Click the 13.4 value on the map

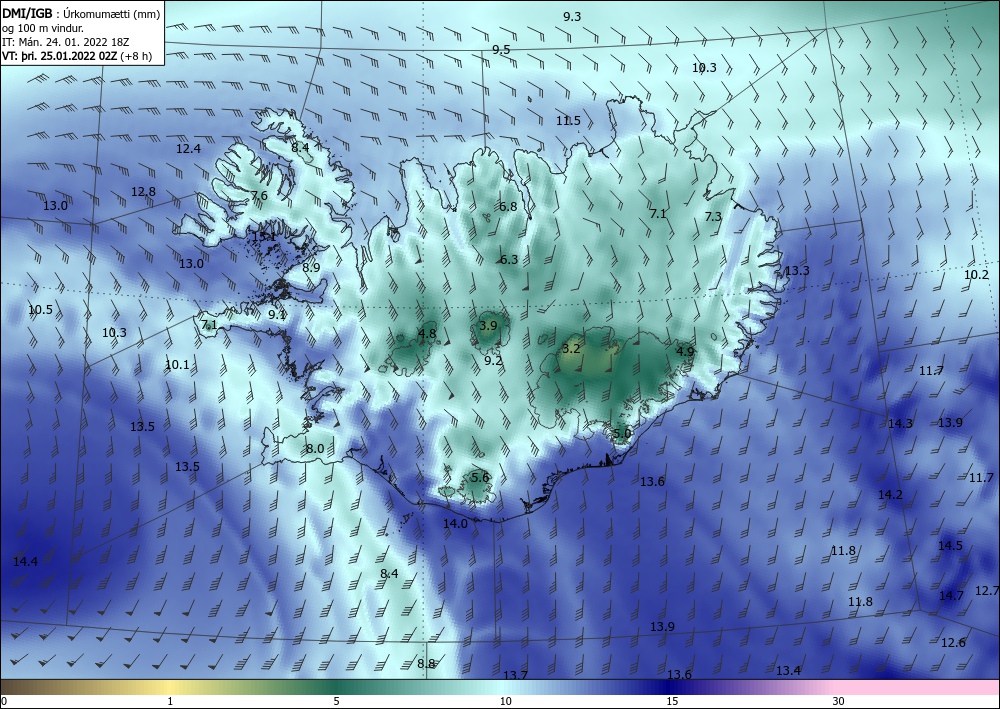tap(788, 671)
